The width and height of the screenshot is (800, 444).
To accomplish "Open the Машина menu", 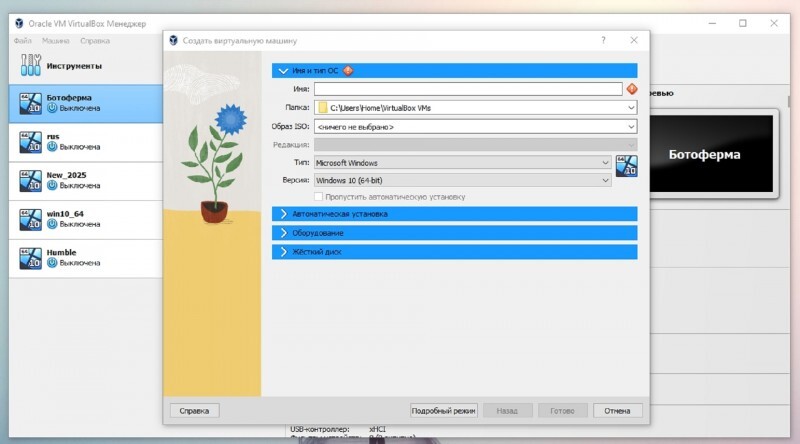I will click(x=56, y=41).
